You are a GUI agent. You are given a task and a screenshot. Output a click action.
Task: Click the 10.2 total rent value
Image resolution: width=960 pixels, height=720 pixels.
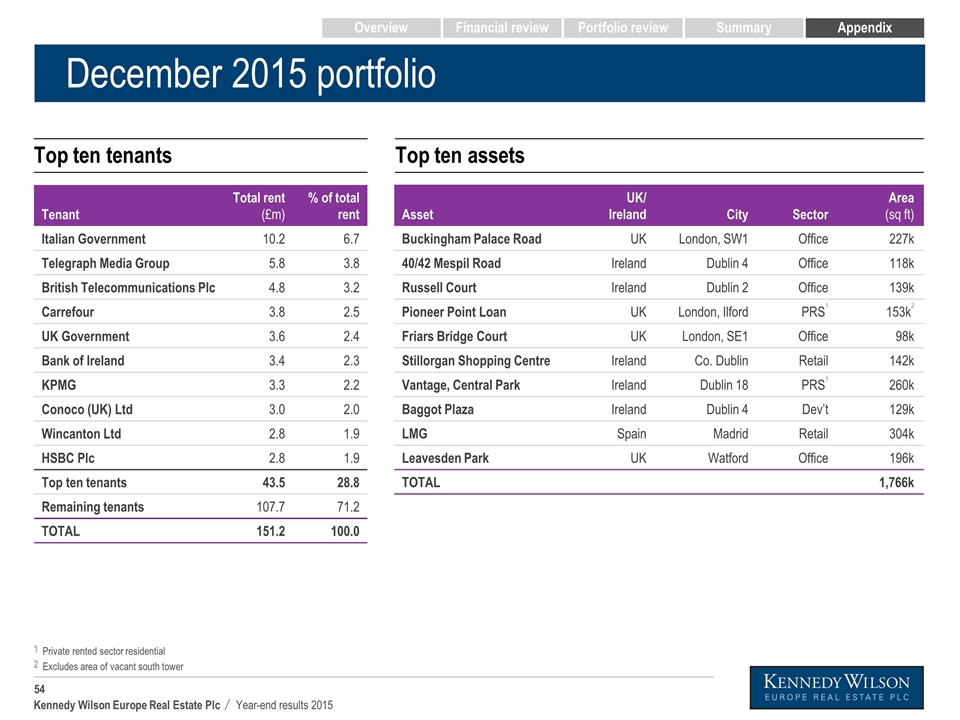click(274, 239)
